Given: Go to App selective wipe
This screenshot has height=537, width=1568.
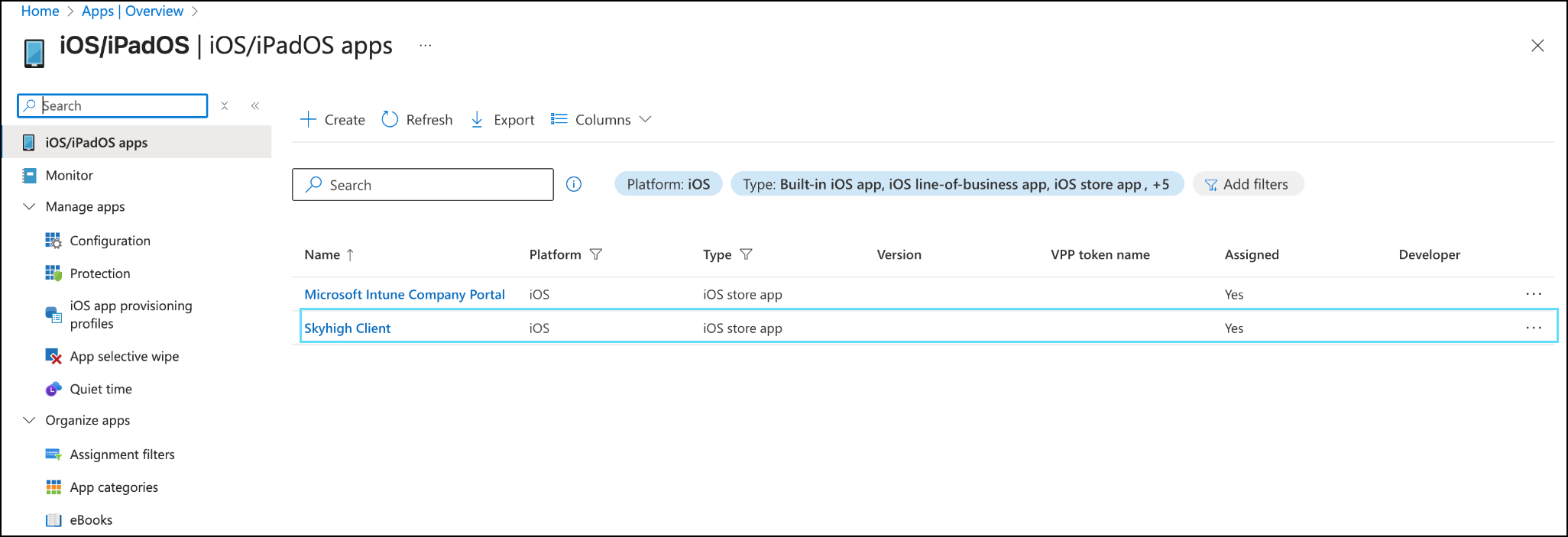Looking at the screenshot, I should (124, 357).
